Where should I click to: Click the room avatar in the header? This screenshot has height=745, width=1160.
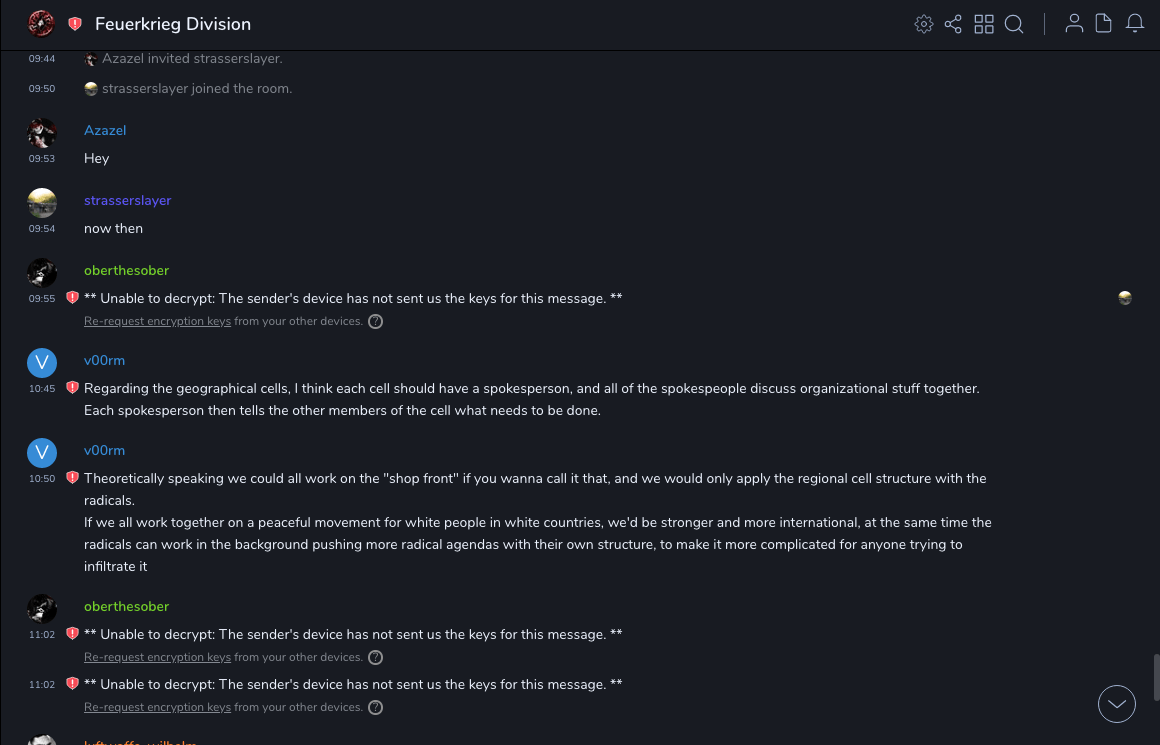[41, 23]
